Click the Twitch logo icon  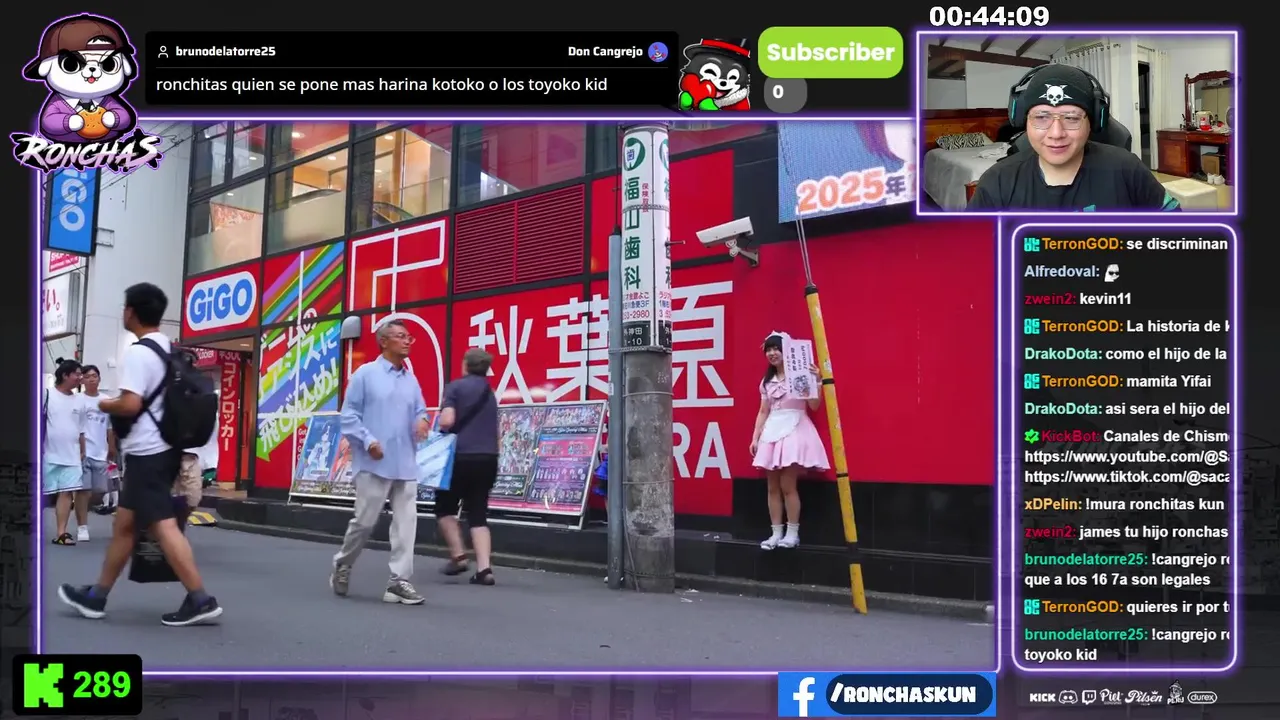(x=1088, y=697)
